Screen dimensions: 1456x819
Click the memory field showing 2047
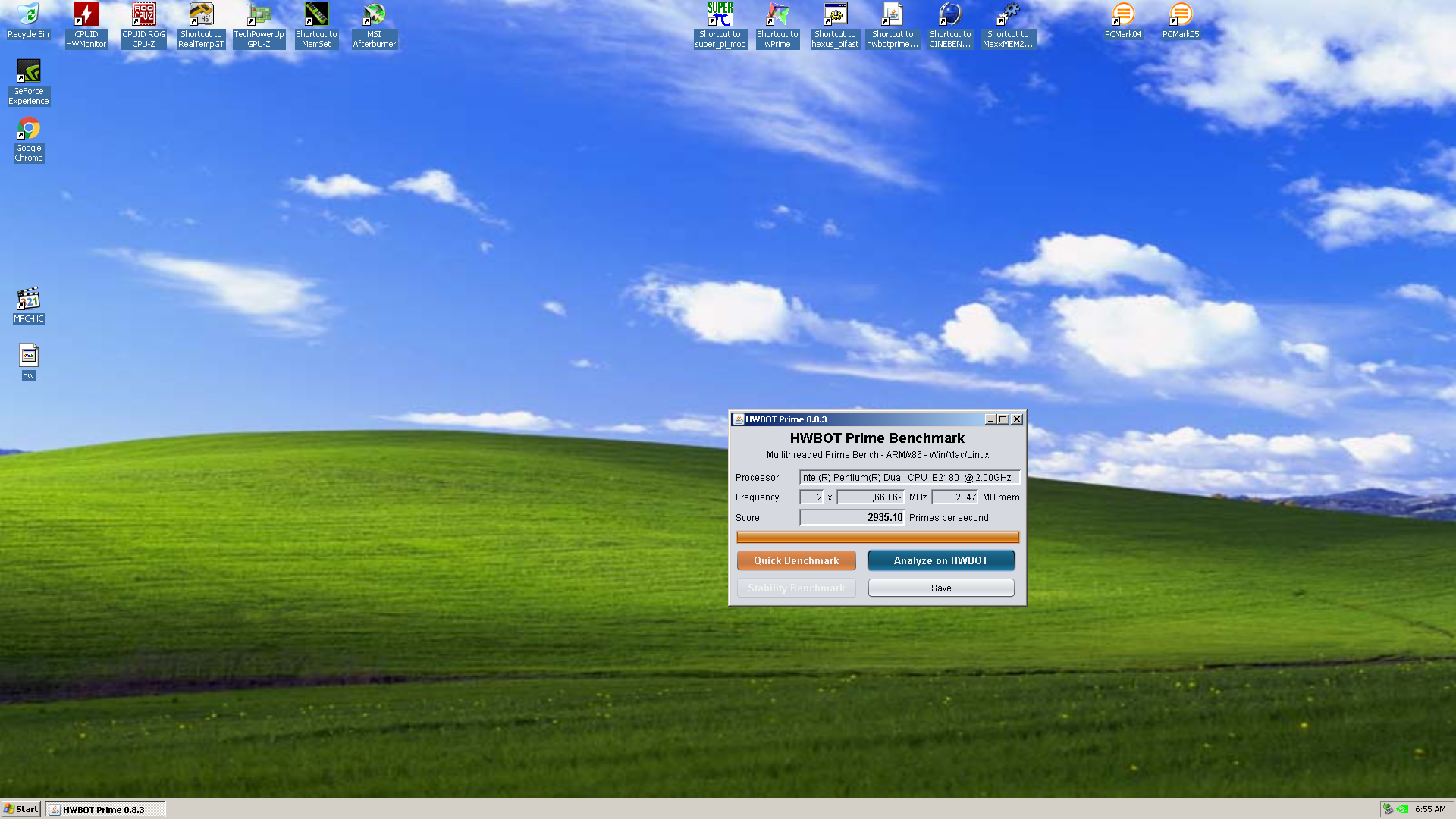pos(955,497)
